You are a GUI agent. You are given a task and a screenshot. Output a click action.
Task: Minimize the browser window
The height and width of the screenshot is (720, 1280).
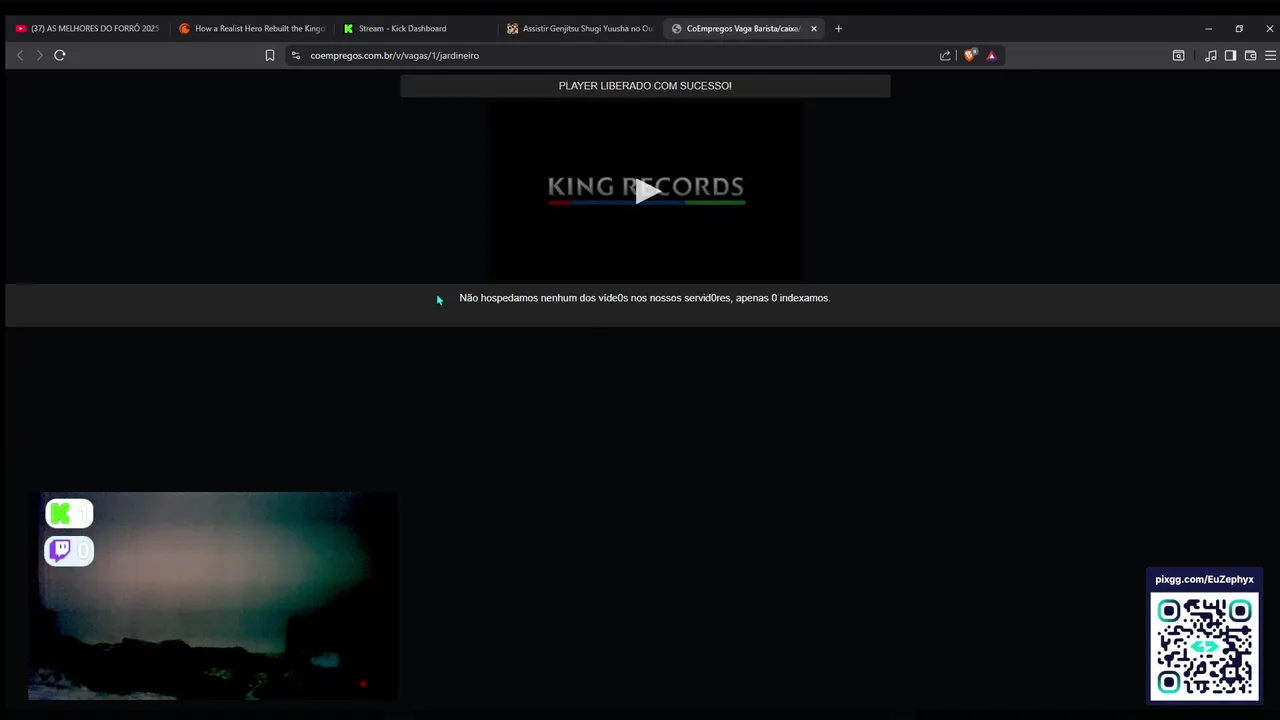1208,28
